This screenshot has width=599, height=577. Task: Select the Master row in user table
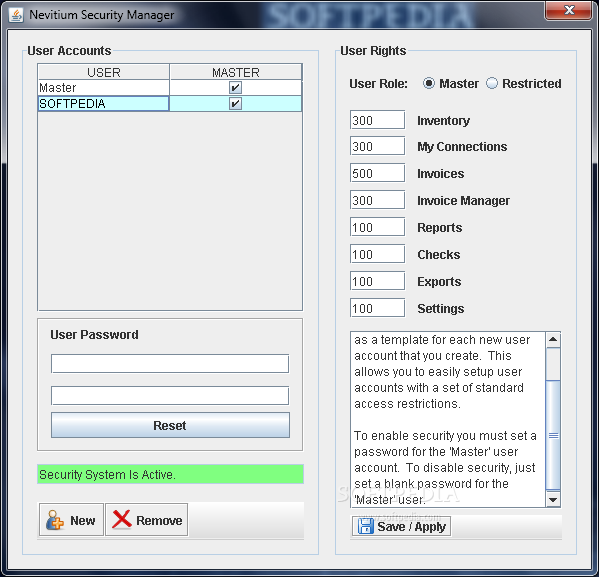[x=170, y=88]
